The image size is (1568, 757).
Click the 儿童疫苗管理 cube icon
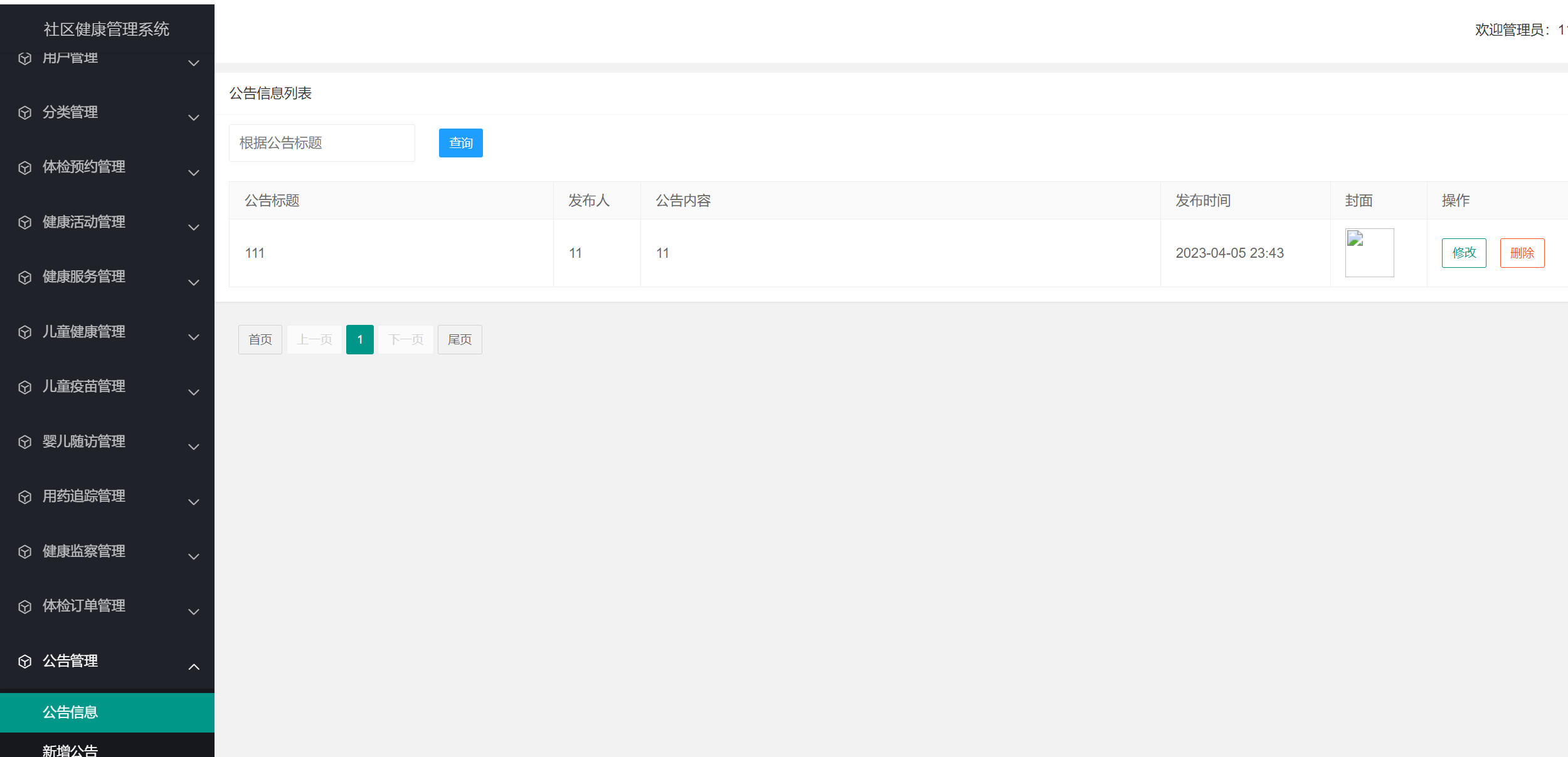tap(24, 387)
